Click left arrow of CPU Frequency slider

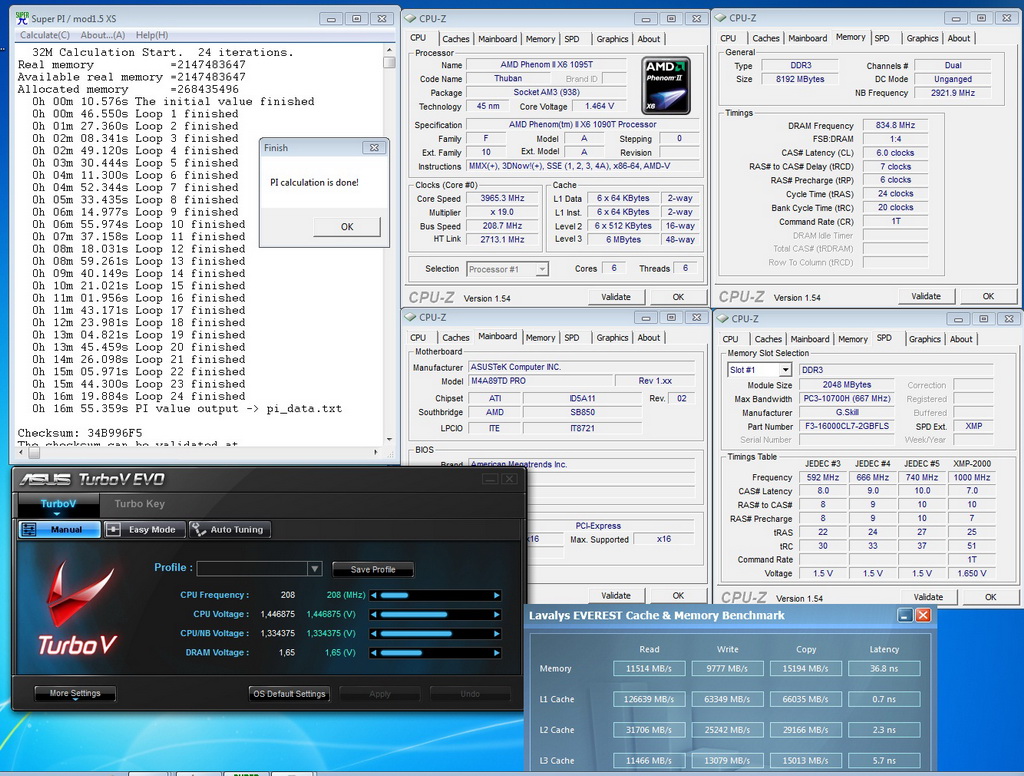(x=374, y=595)
